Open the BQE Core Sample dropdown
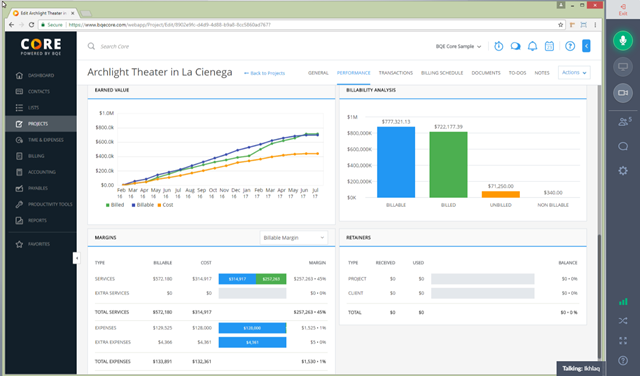 [x=458, y=47]
